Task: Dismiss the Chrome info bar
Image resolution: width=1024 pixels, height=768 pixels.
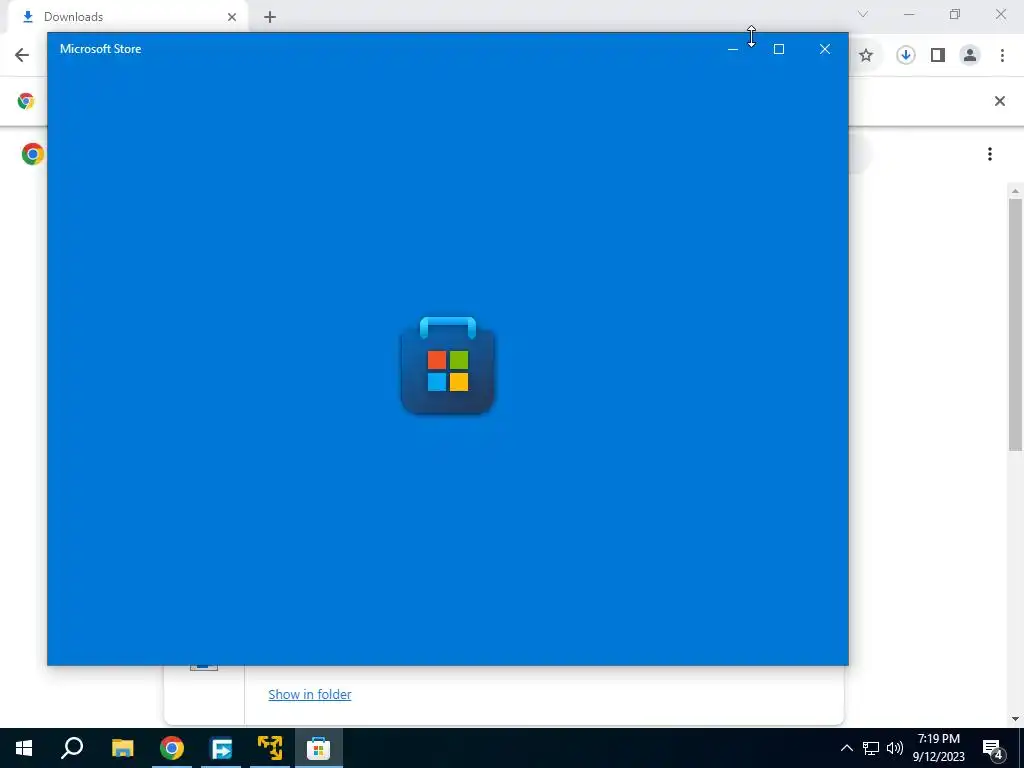Action: tap(1000, 101)
